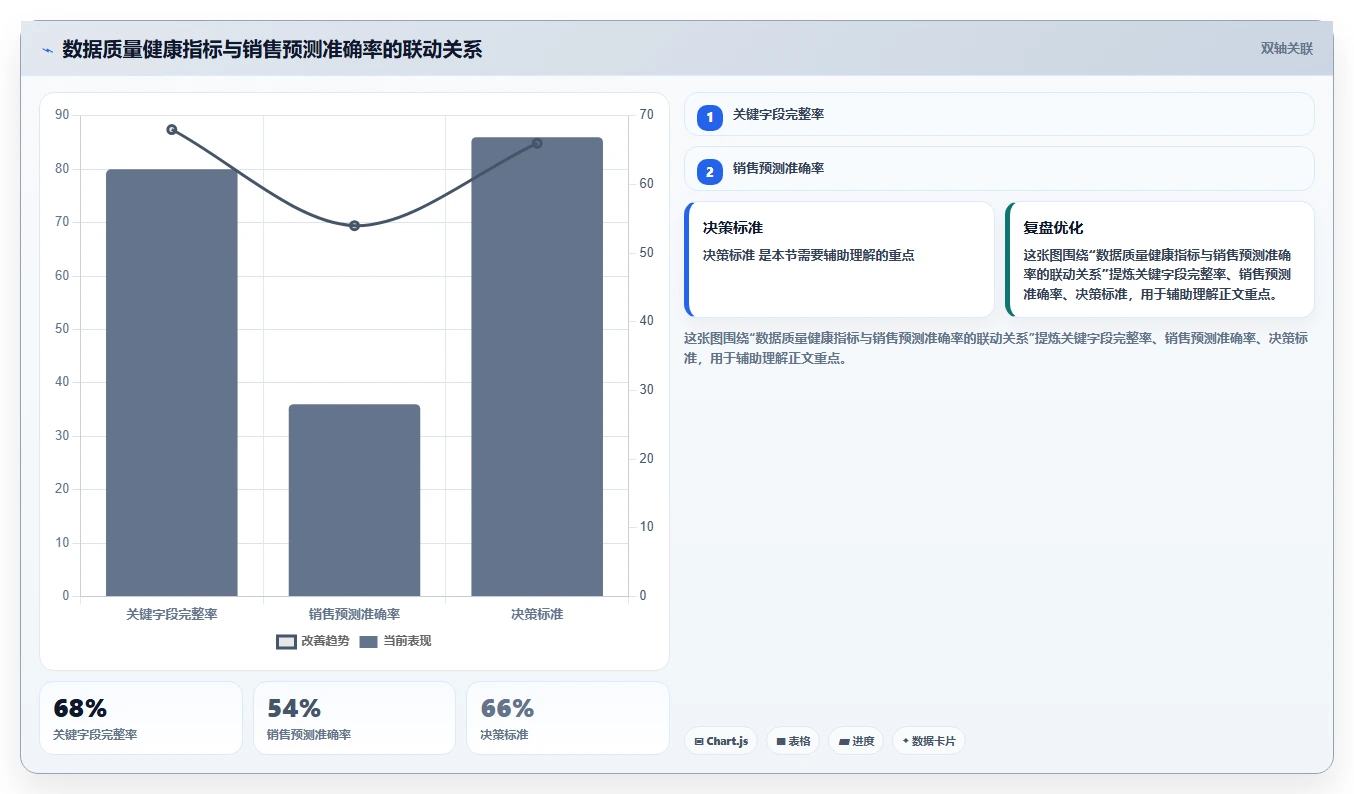Select the 关键字段完整率 bar in chart
1354x794 pixels.
point(172,383)
